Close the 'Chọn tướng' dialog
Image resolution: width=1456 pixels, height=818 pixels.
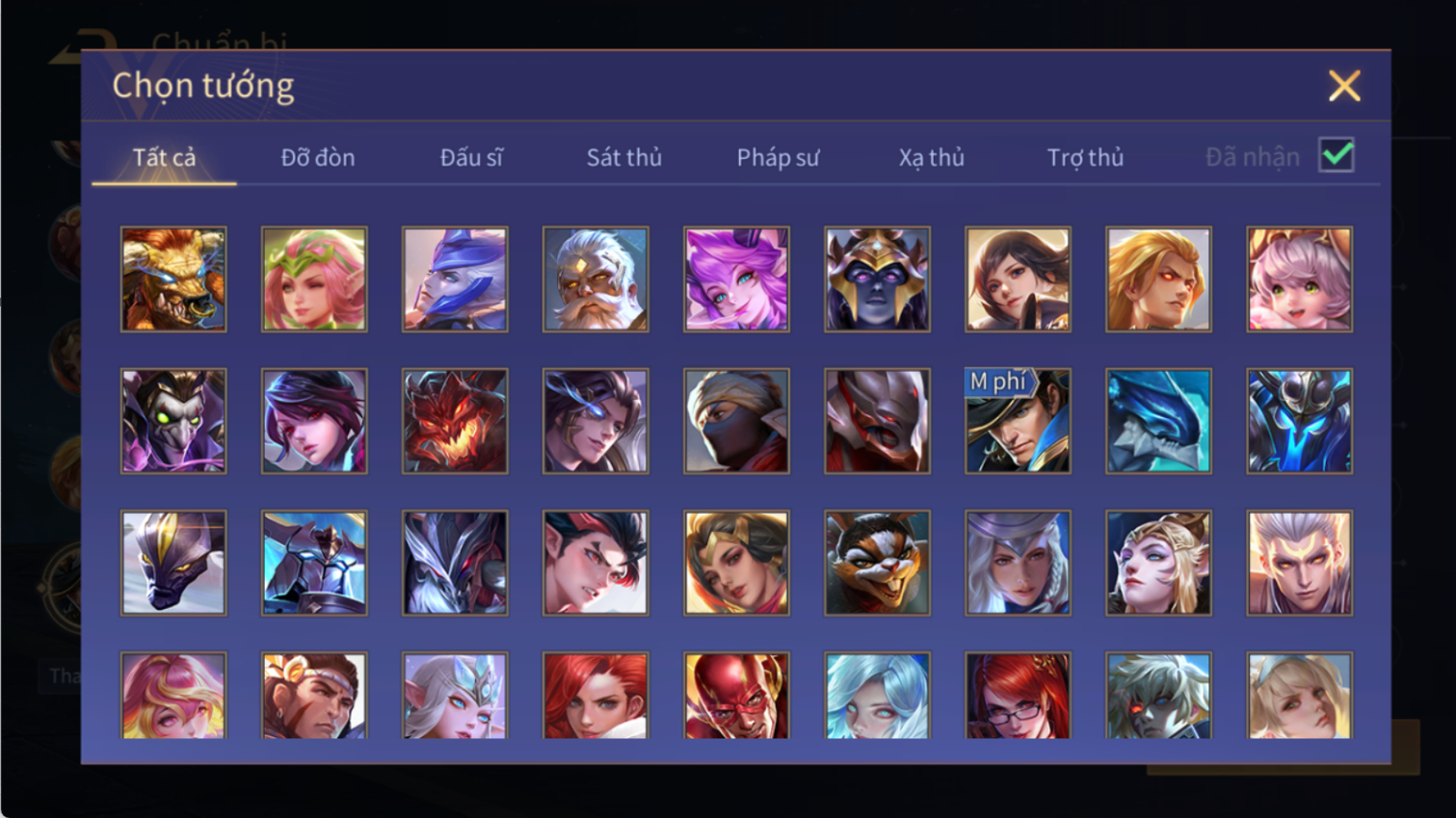click(x=1344, y=86)
